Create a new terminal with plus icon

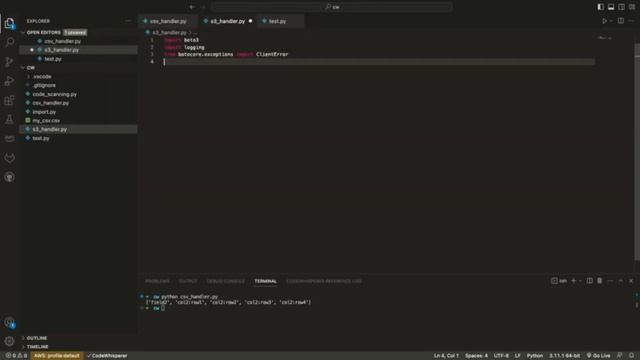click(573, 281)
